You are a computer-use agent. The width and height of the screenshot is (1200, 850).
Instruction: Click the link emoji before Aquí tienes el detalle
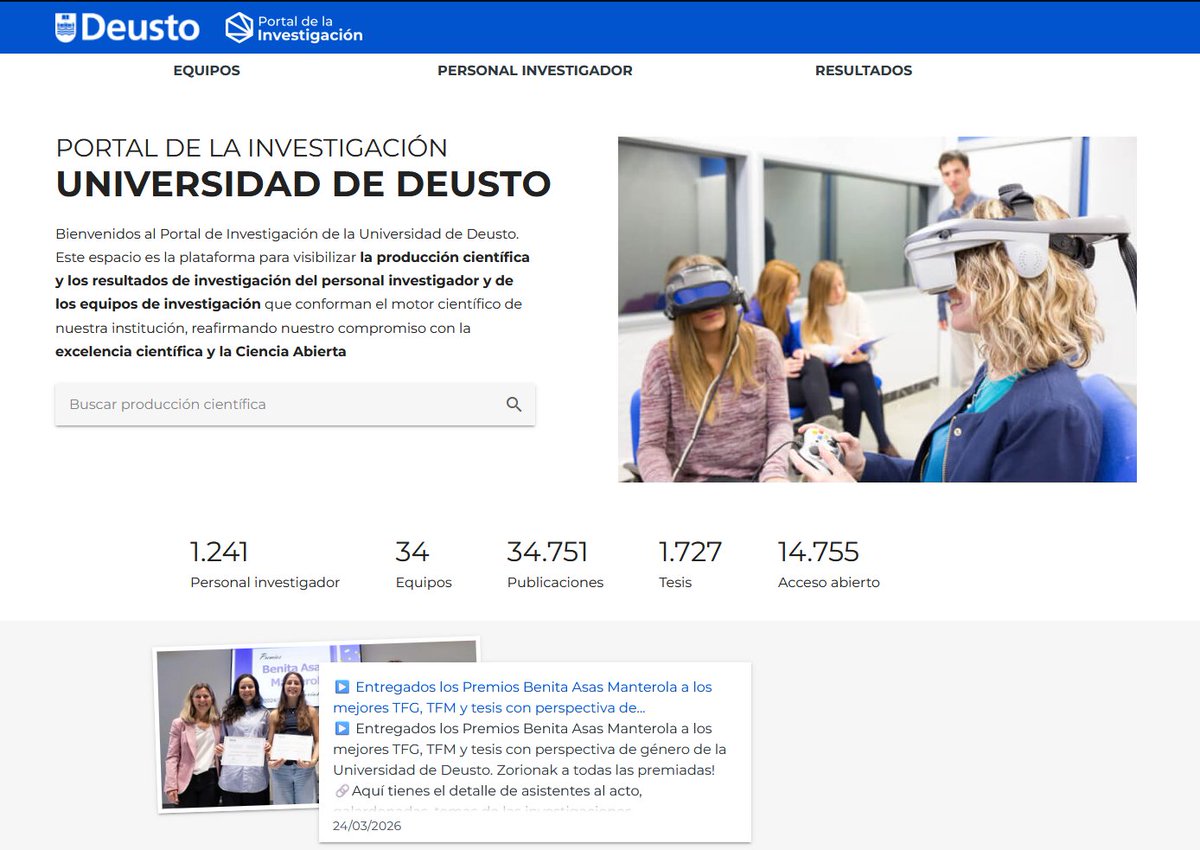[x=342, y=791]
